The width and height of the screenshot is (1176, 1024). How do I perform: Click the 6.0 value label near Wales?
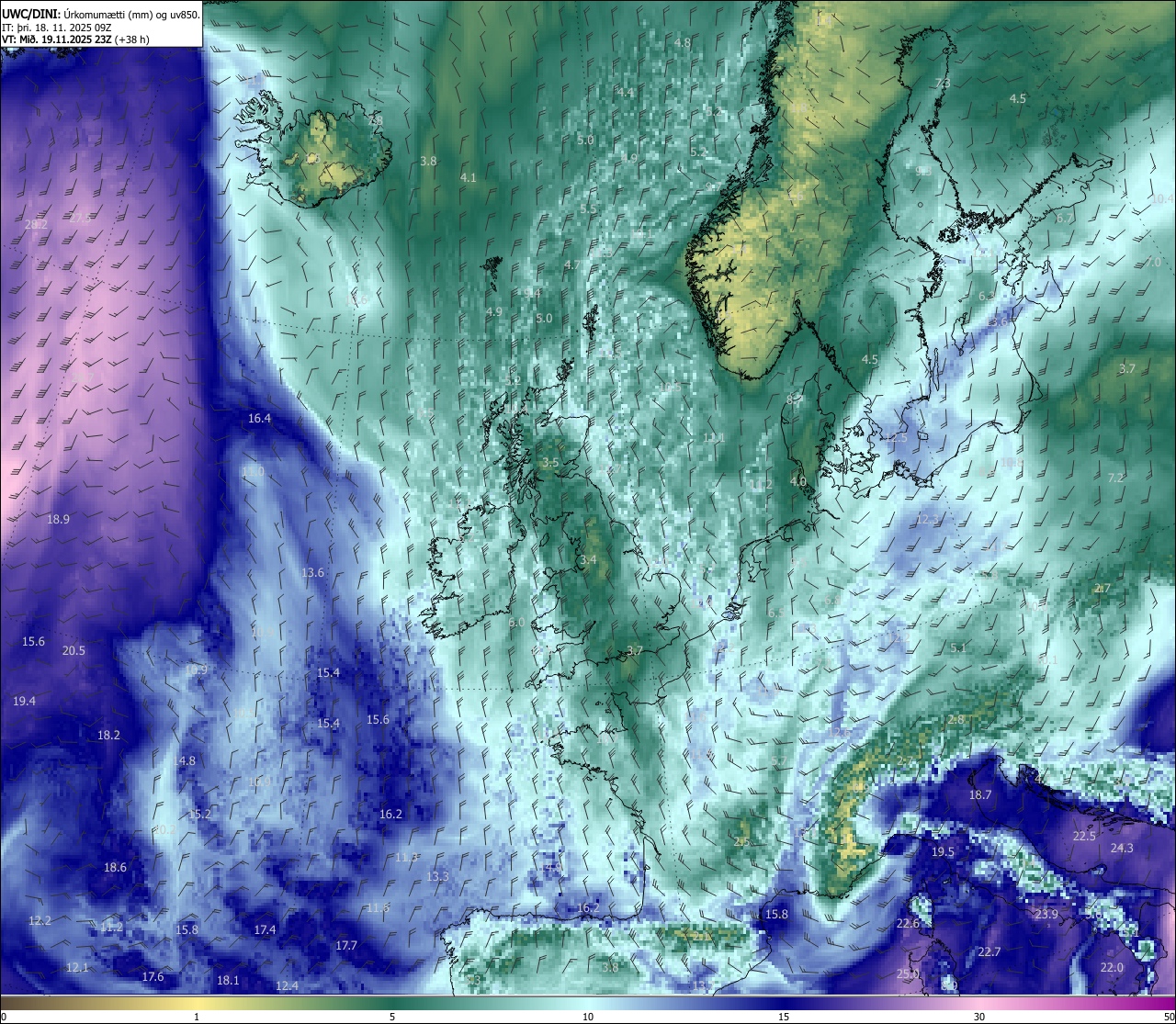coord(516,623)
